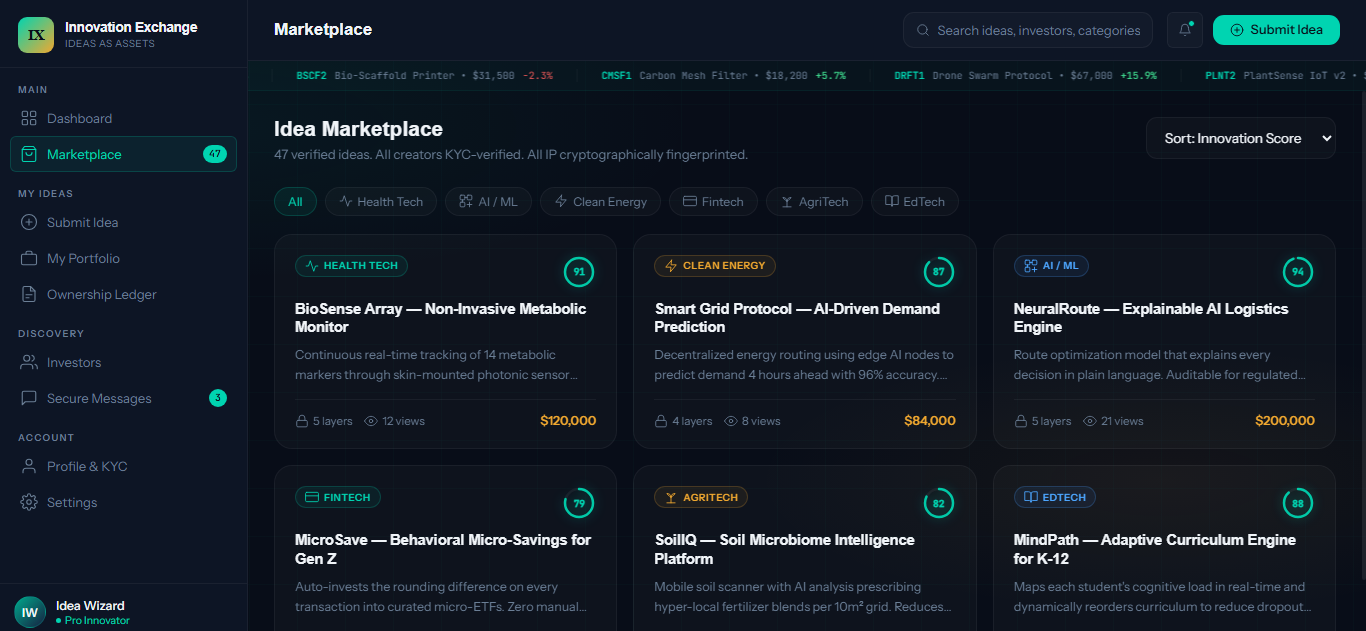Viewport: 1366px width, 631px height.
Task: Filter ideas by Clean Energy
Action: (x=601, y=201)
